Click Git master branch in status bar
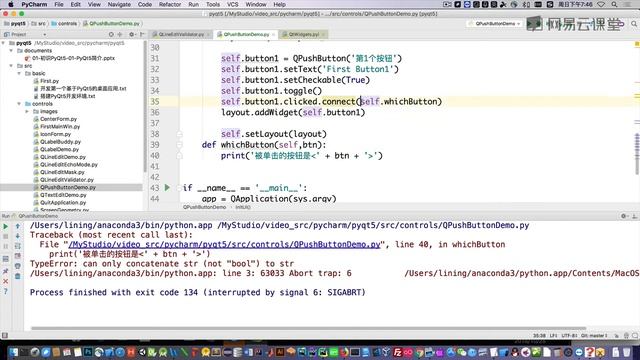The height and width of the screenshot is (360, 640). (594, 336)
